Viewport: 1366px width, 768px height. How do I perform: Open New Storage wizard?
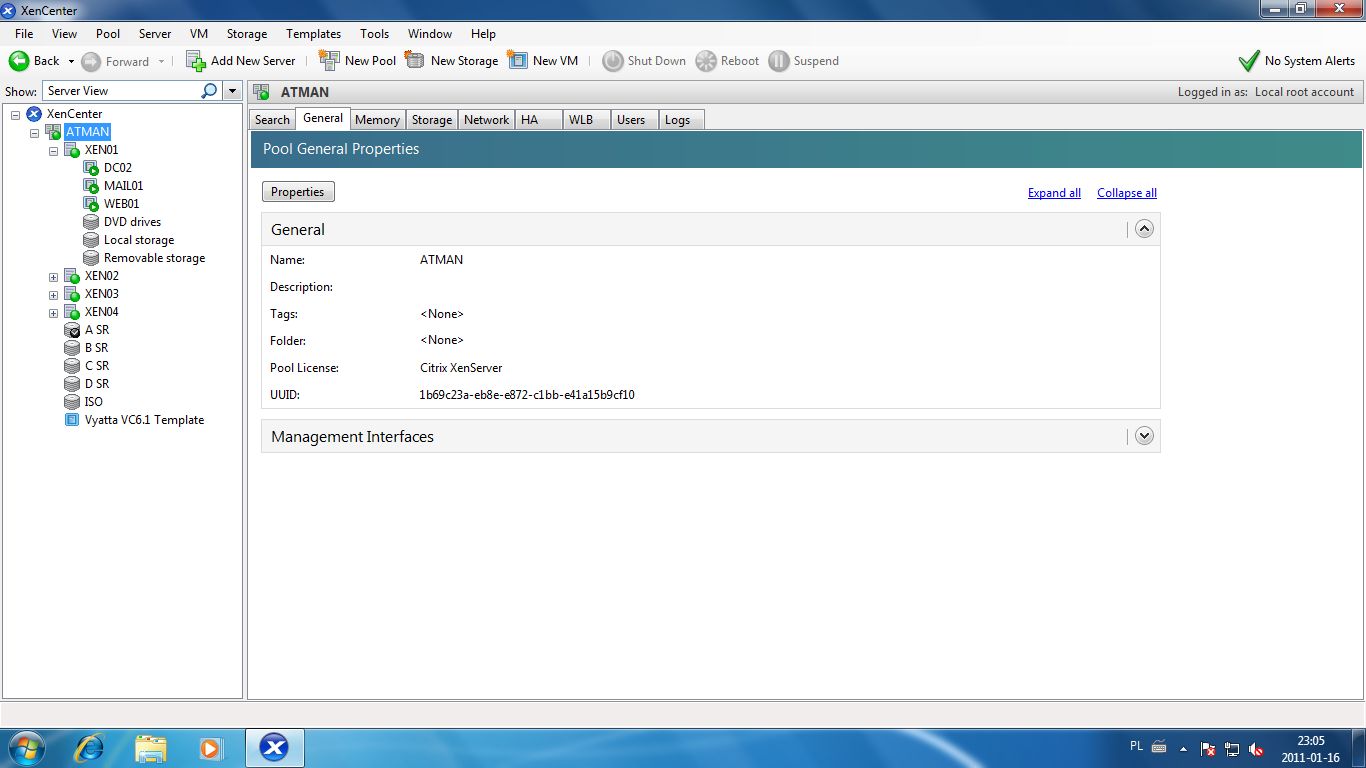click(x=452, y=60)
